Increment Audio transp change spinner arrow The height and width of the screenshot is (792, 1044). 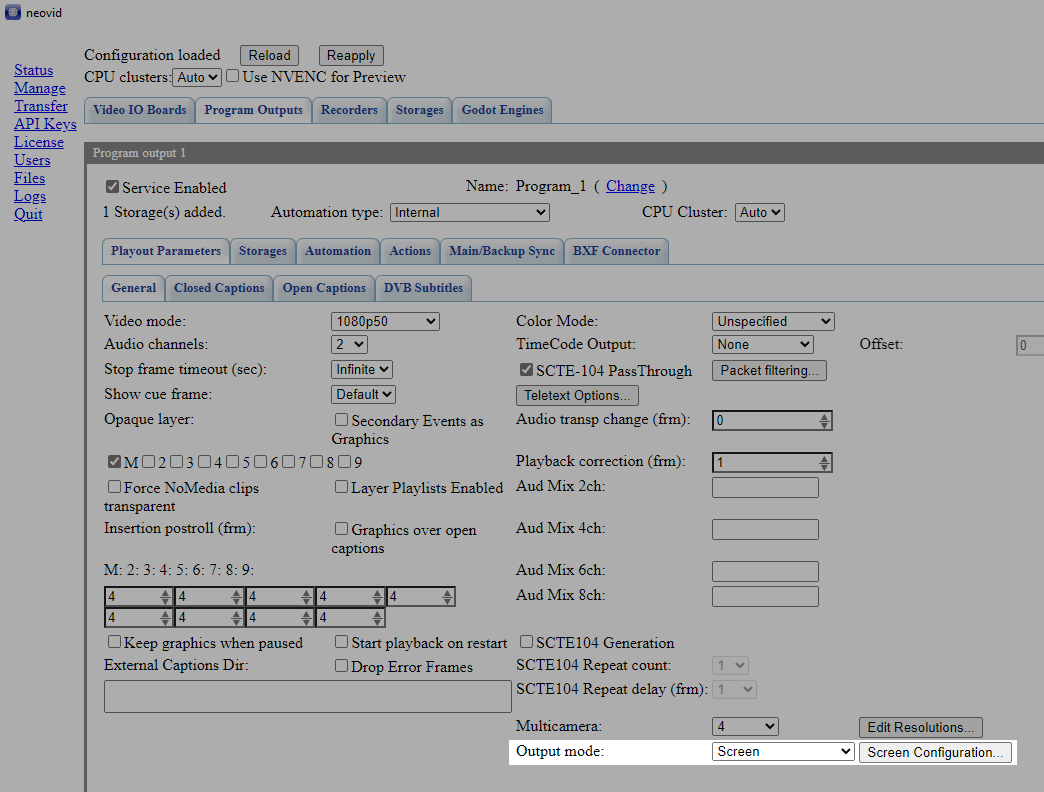click(x=824, y=417)
